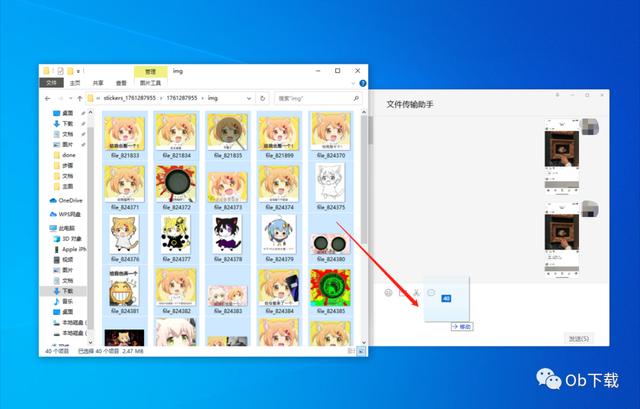Viewport: 640px width, 409px height.
Task: Select the 管理 contextual tab
Action: tap(151, 71)
